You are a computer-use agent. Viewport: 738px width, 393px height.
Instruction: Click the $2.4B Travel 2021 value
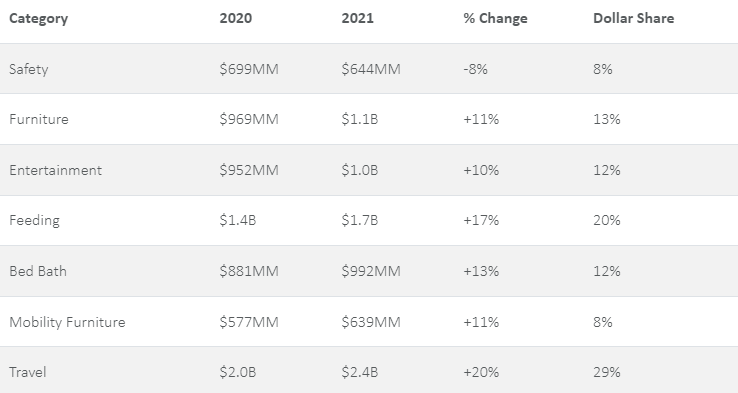point(360,372)
